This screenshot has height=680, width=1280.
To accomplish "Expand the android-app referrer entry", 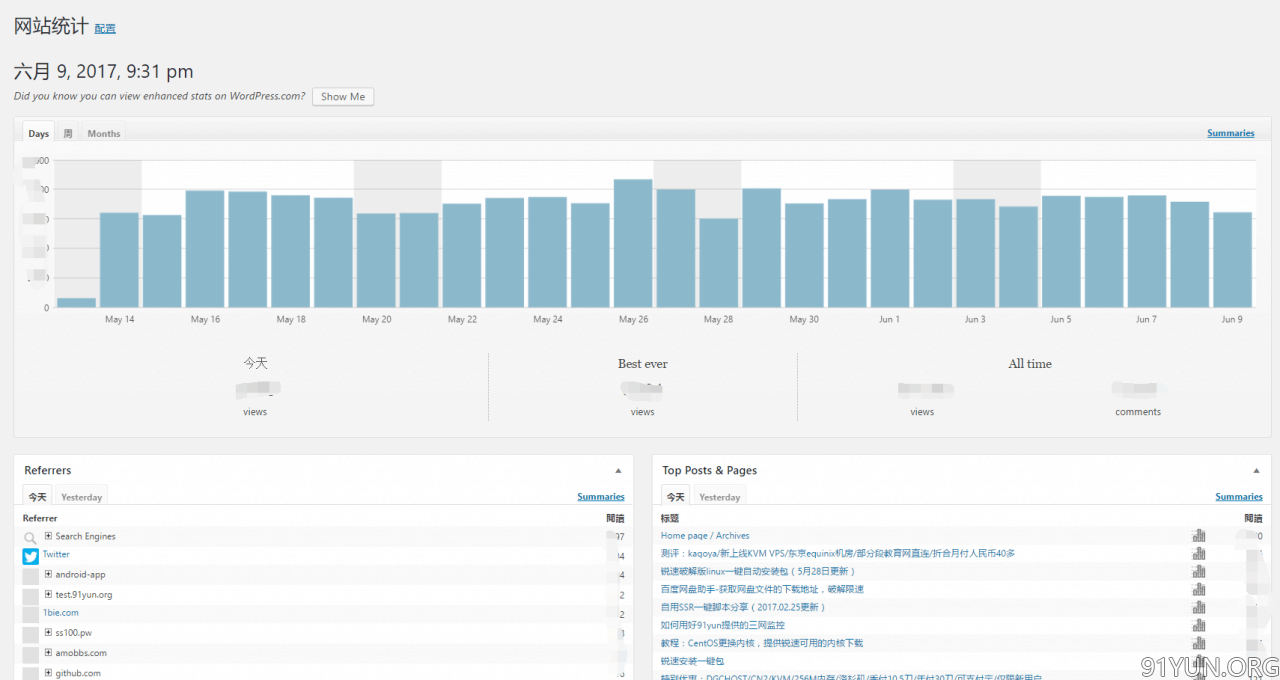I will (48, 575).
